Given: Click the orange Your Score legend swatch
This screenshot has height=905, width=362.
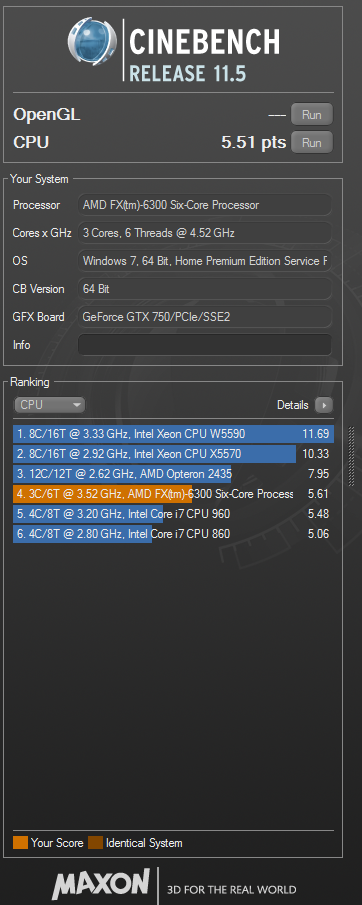Looking at the screenshot, I should [20, 843].
